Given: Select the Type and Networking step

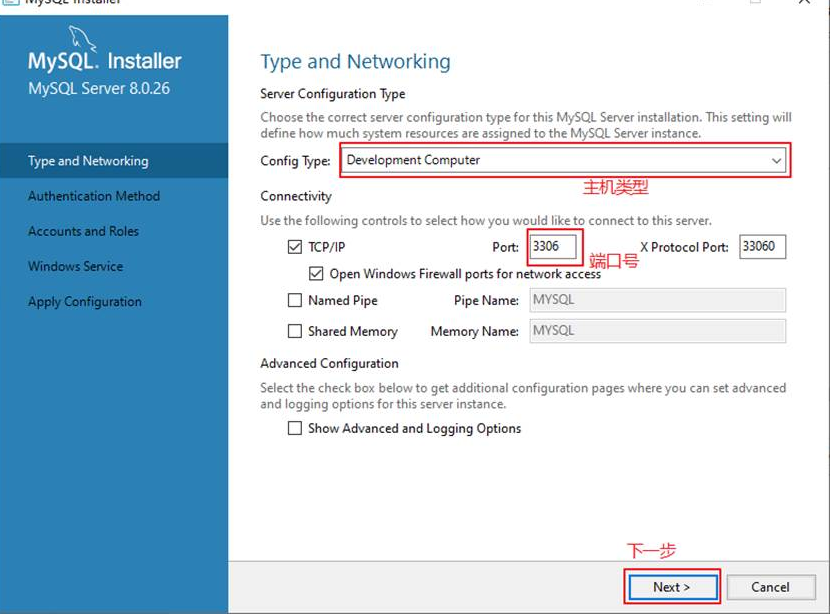Looking at the screenshot, I should [114, 160].
